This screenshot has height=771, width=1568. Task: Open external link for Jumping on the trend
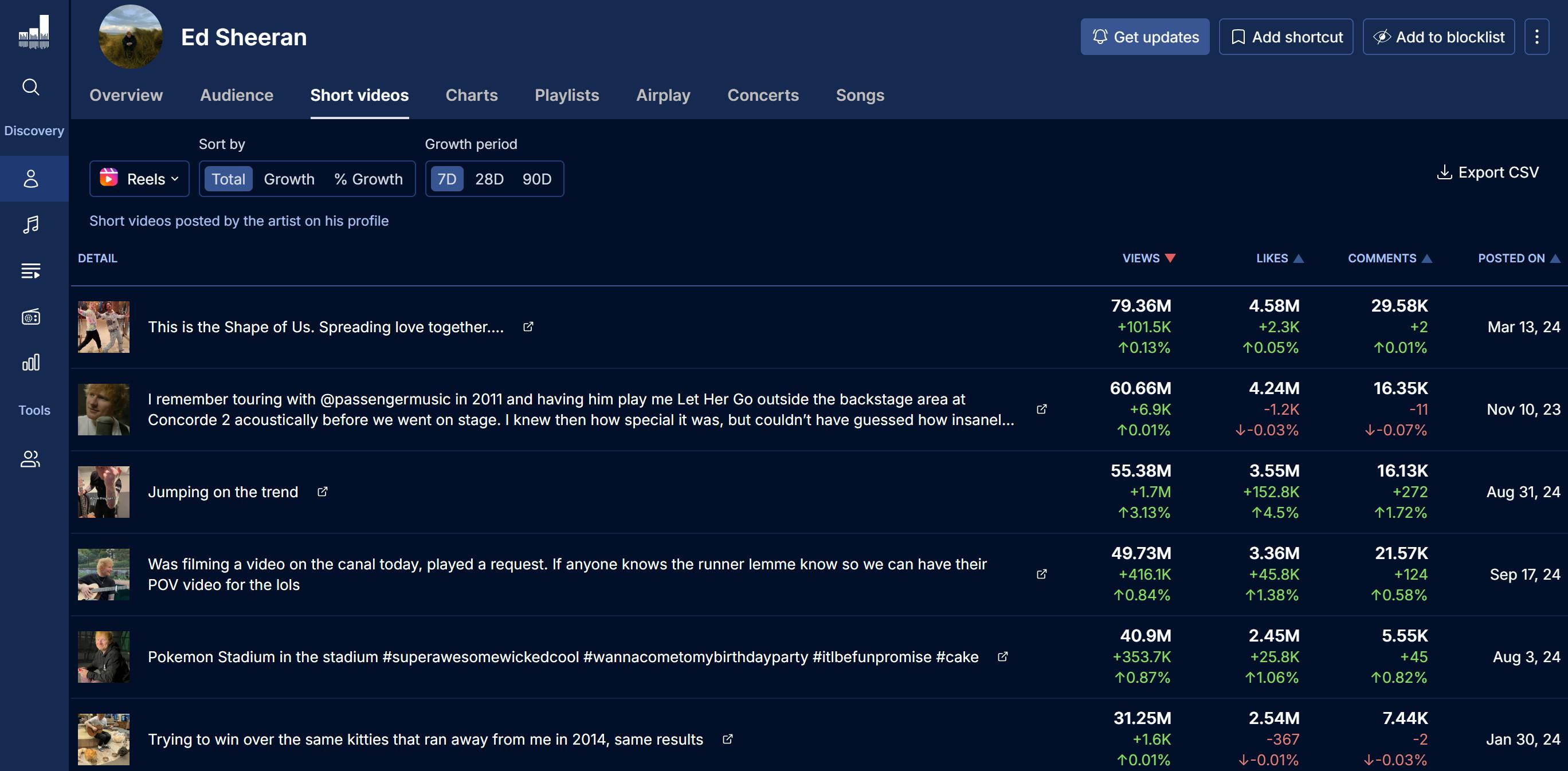pos(323,491)
